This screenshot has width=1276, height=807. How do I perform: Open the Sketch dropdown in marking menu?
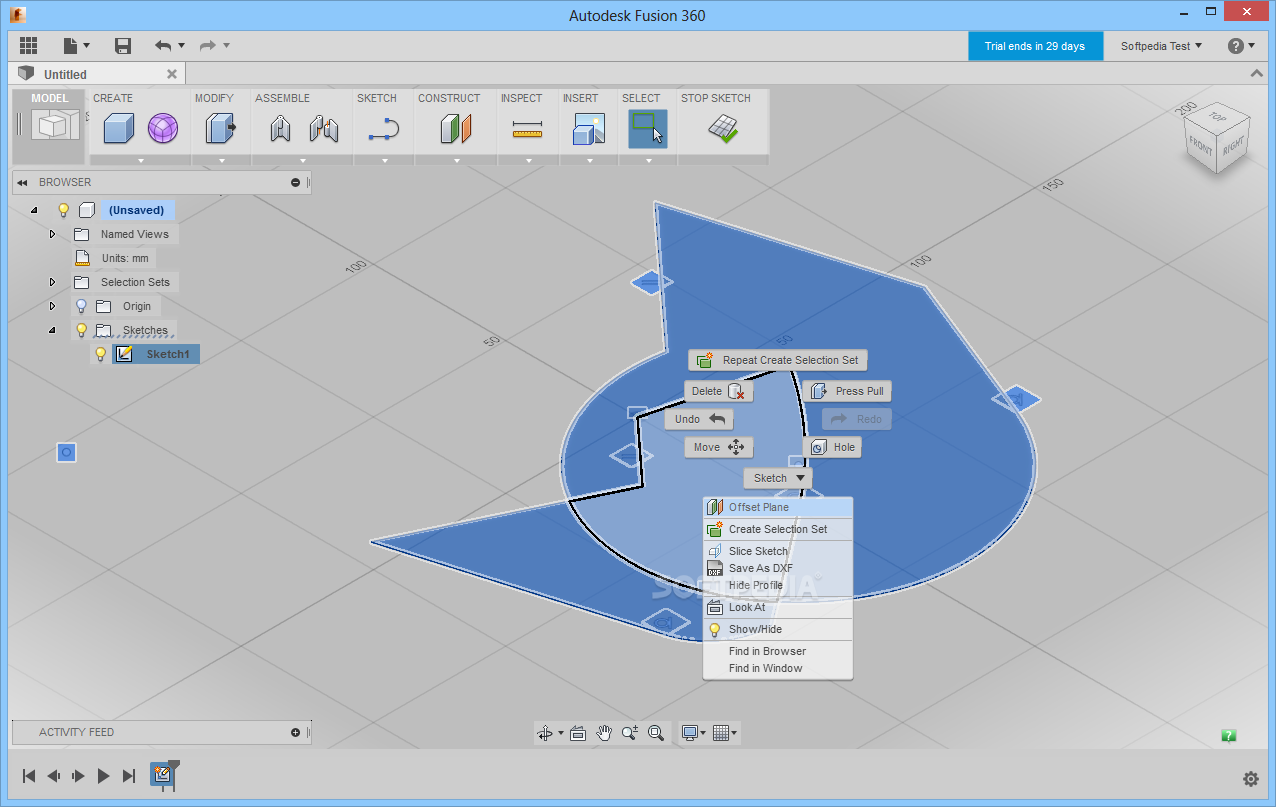778,478
